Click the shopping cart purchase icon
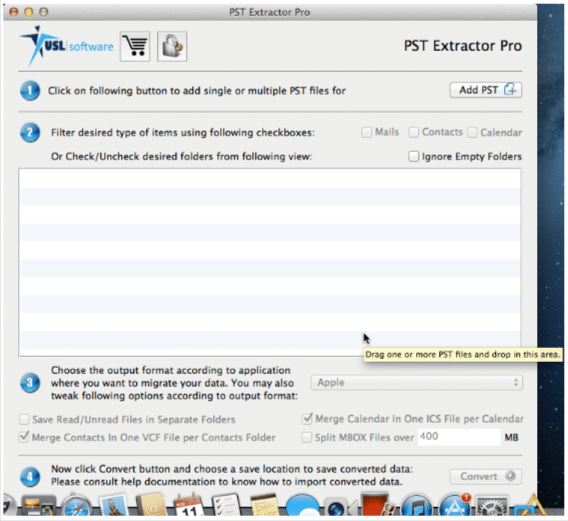568x521 pixels. pos(135,46)
